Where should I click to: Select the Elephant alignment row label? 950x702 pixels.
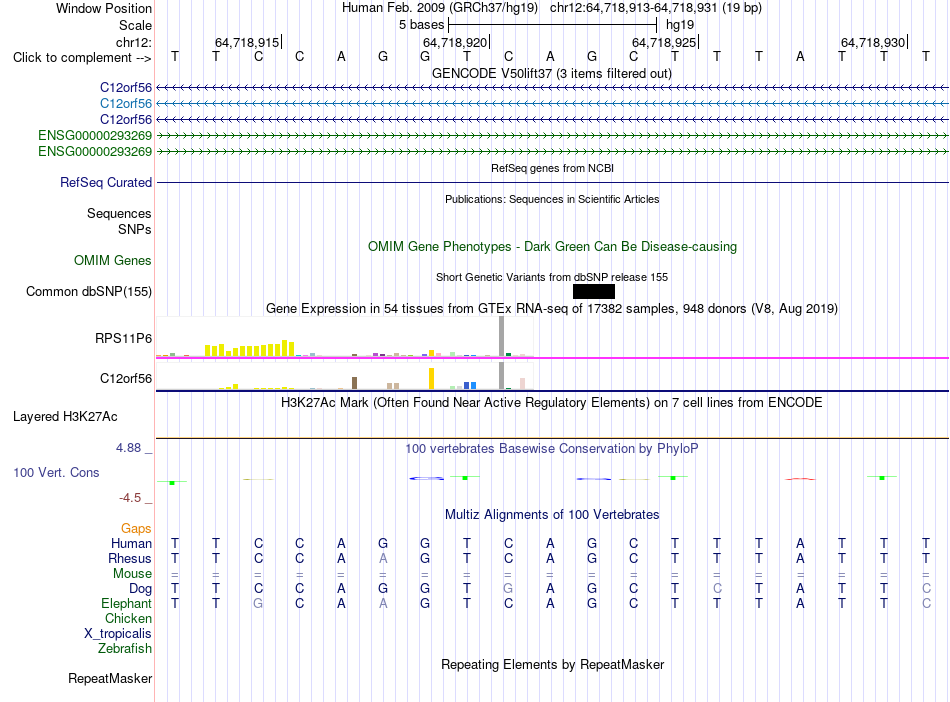(x=126, y=604)
